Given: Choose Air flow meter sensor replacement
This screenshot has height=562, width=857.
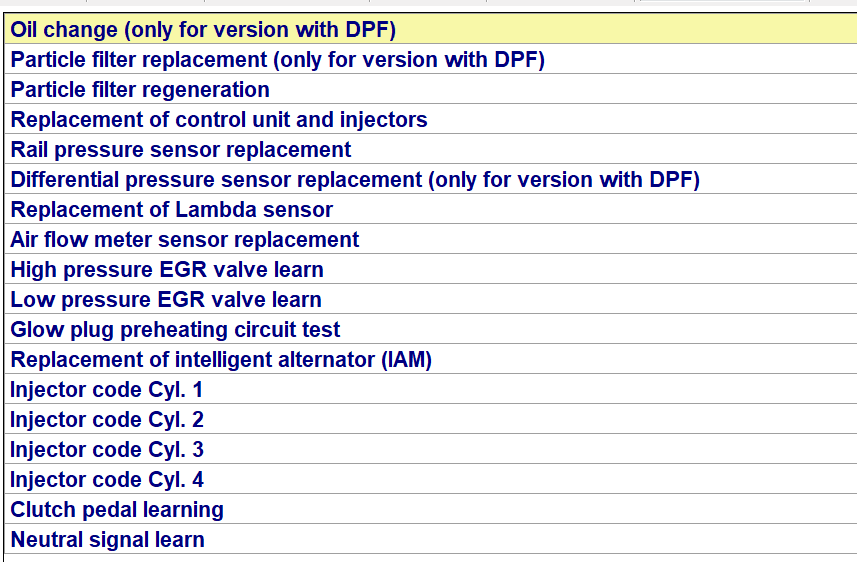Looking at the screenshot, I should click(185, 240).
